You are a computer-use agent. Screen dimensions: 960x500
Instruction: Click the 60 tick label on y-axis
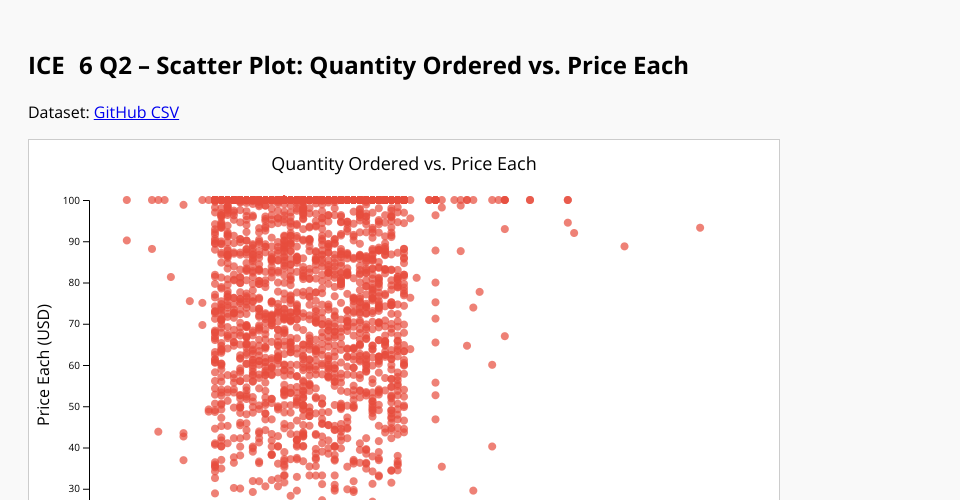coord(73,365)
